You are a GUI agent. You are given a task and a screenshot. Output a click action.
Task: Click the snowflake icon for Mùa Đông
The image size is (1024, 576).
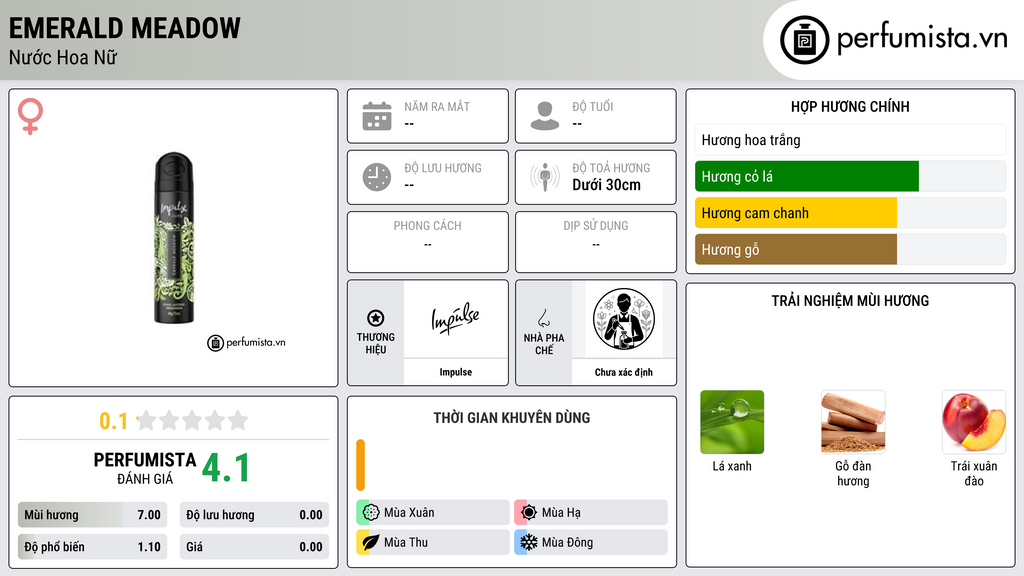tap(529, 542)
